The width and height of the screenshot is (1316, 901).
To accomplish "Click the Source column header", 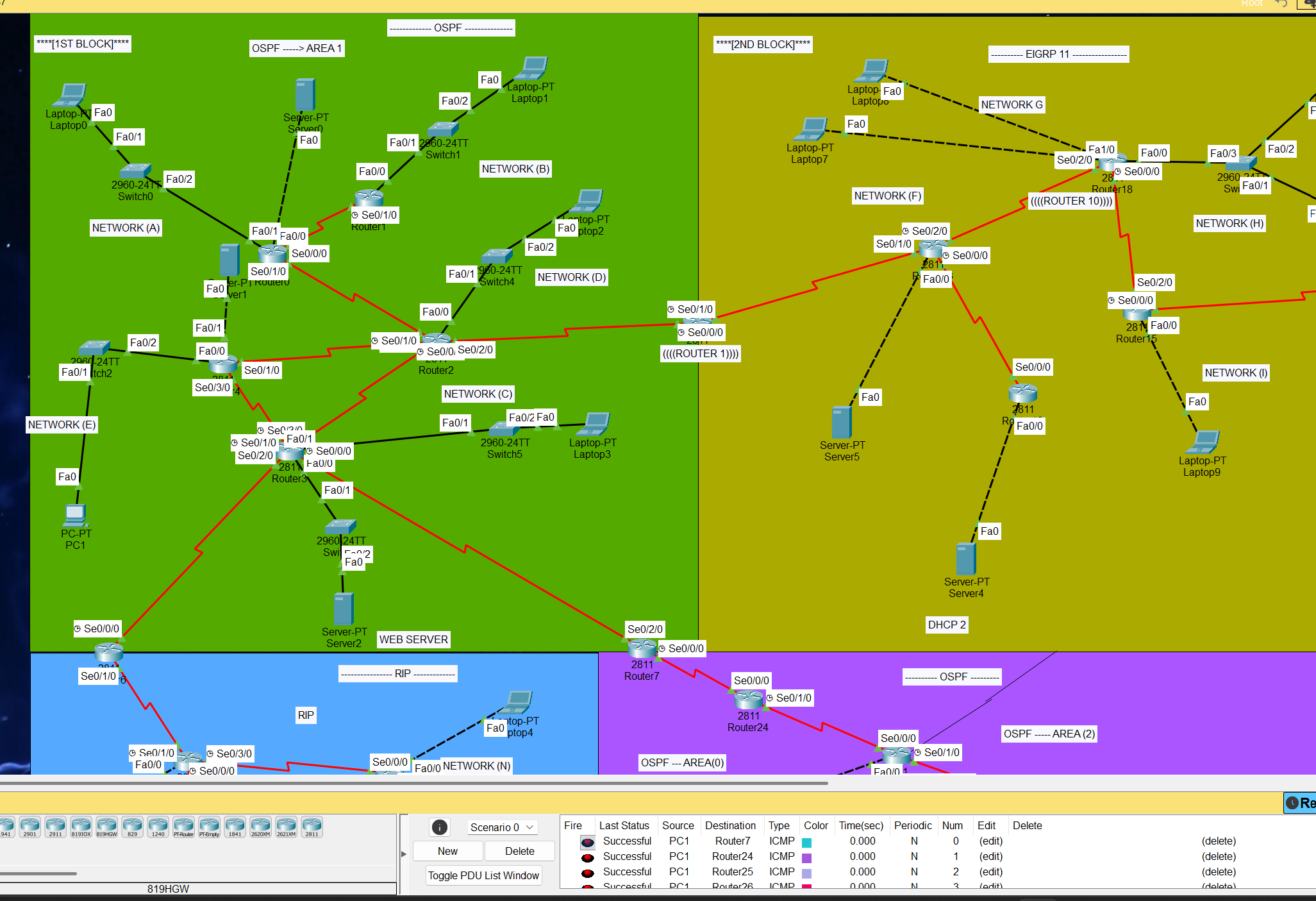I will click(x=678, y=825).
